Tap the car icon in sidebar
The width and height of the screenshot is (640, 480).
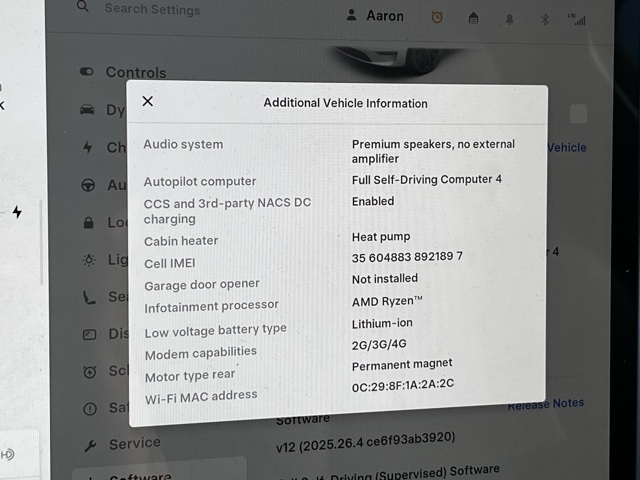coord(87,109)
